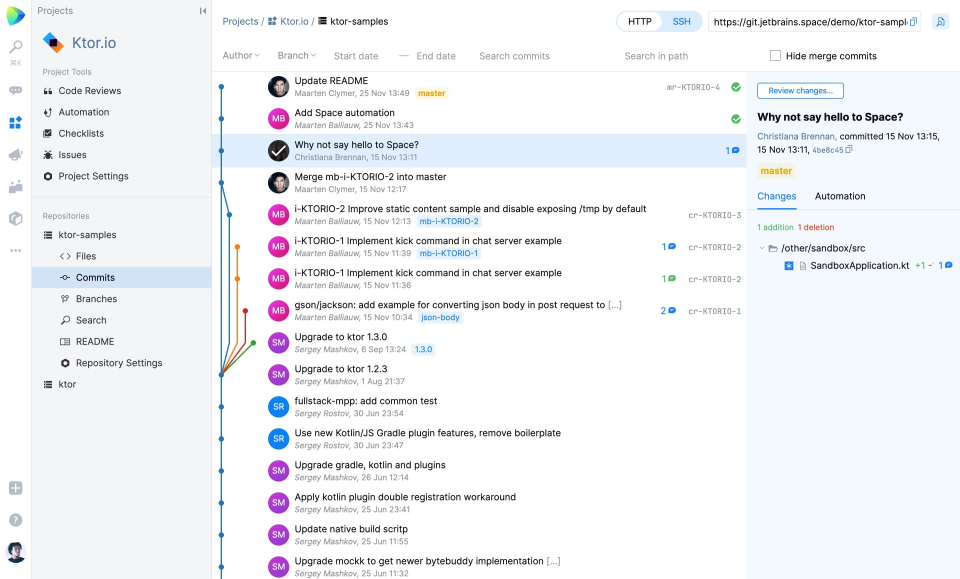Open the Author filter dropdown
960x579 pixels.
tap(241, 56)
